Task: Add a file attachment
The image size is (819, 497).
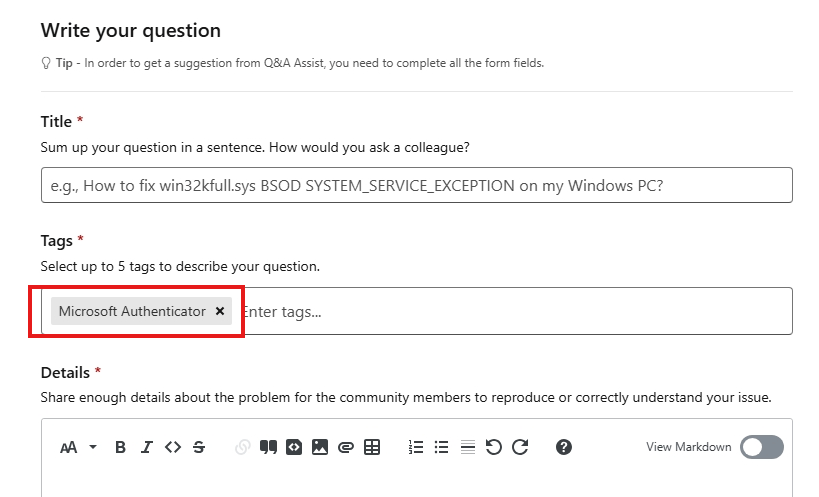Action: [x=346, y=447]
